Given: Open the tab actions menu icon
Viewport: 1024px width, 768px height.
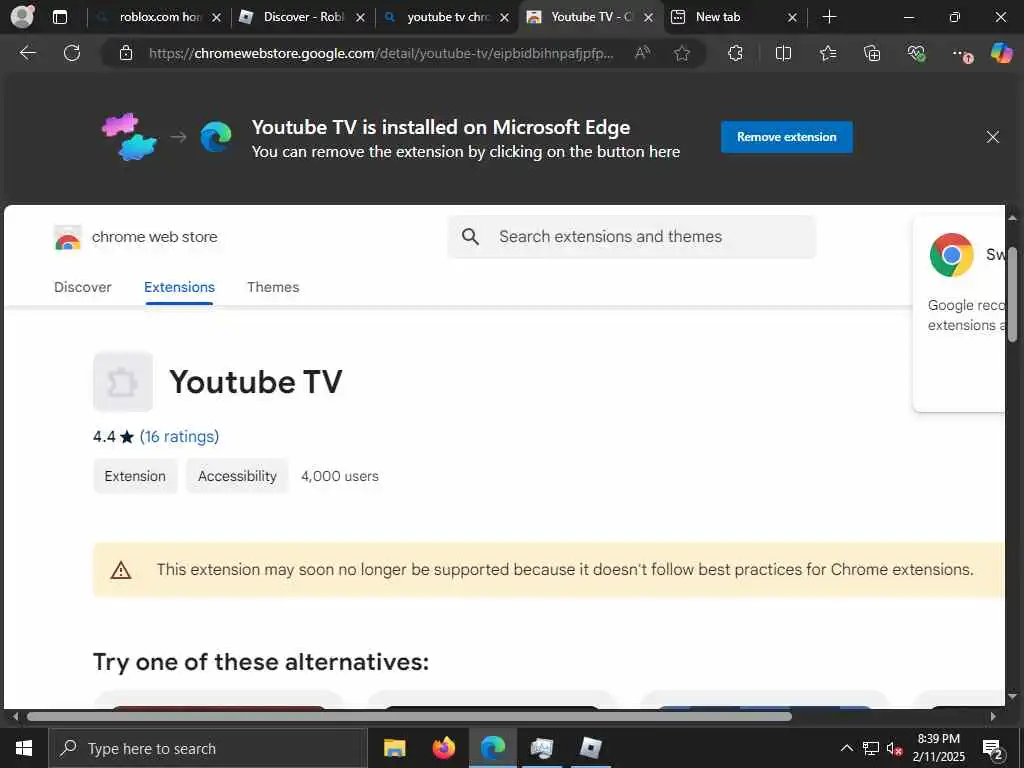Looking at the screenshot, I should coord(60,17).
